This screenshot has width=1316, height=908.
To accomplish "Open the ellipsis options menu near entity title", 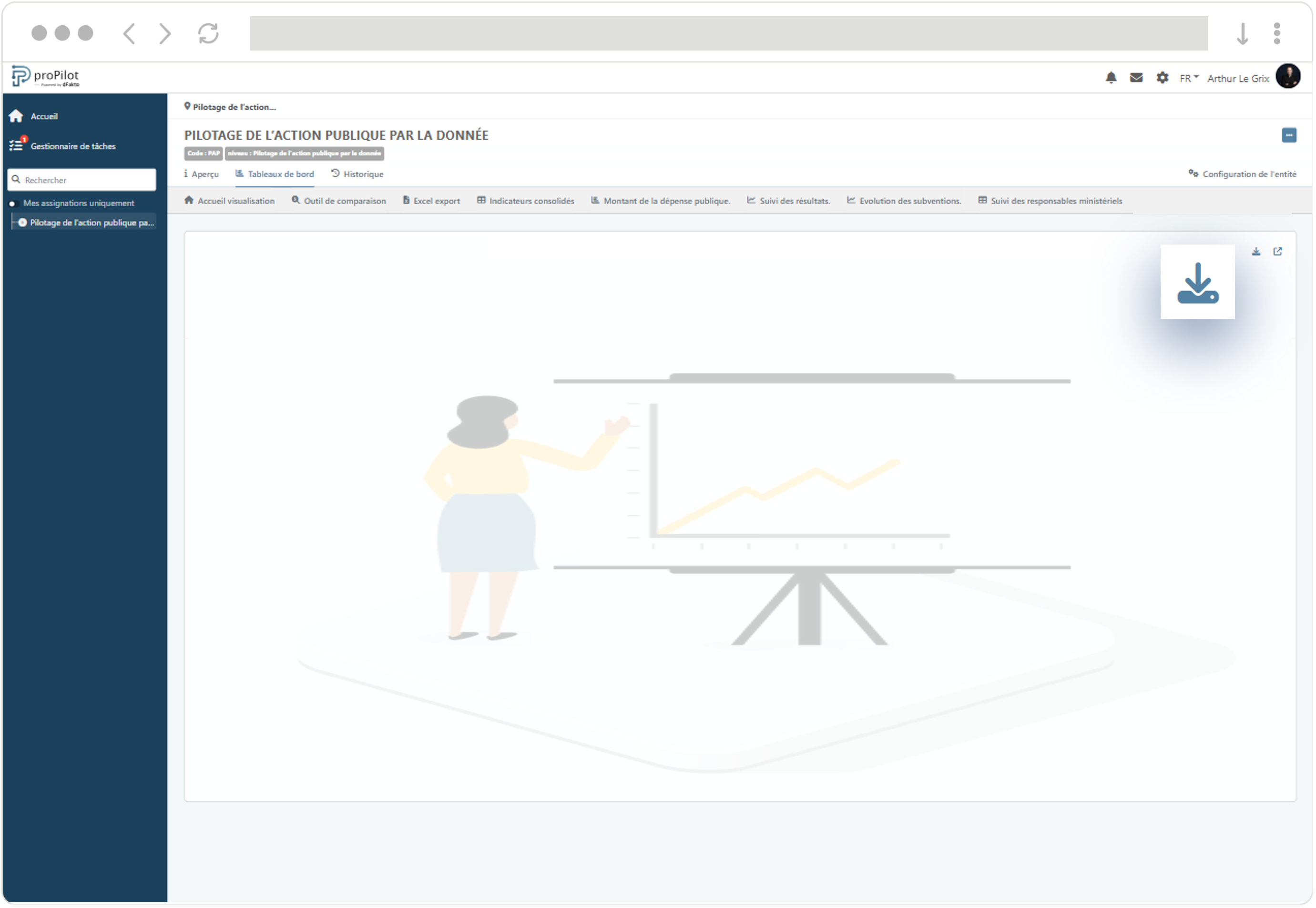I will tap(1289, 135).
